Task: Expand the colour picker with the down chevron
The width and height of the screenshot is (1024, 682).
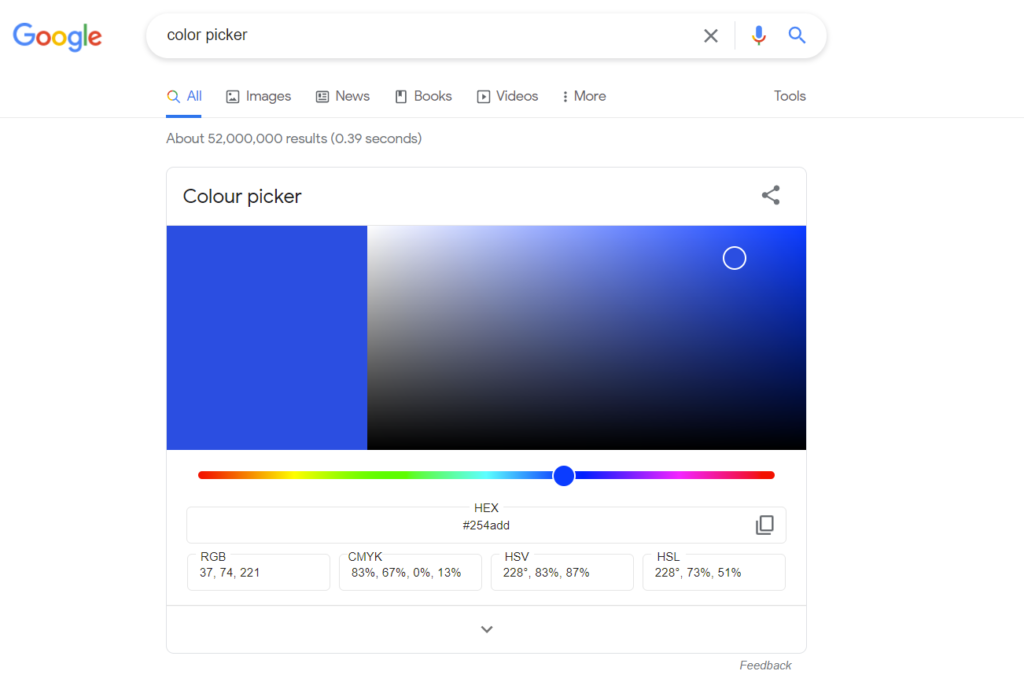Action: pos(487,629)
